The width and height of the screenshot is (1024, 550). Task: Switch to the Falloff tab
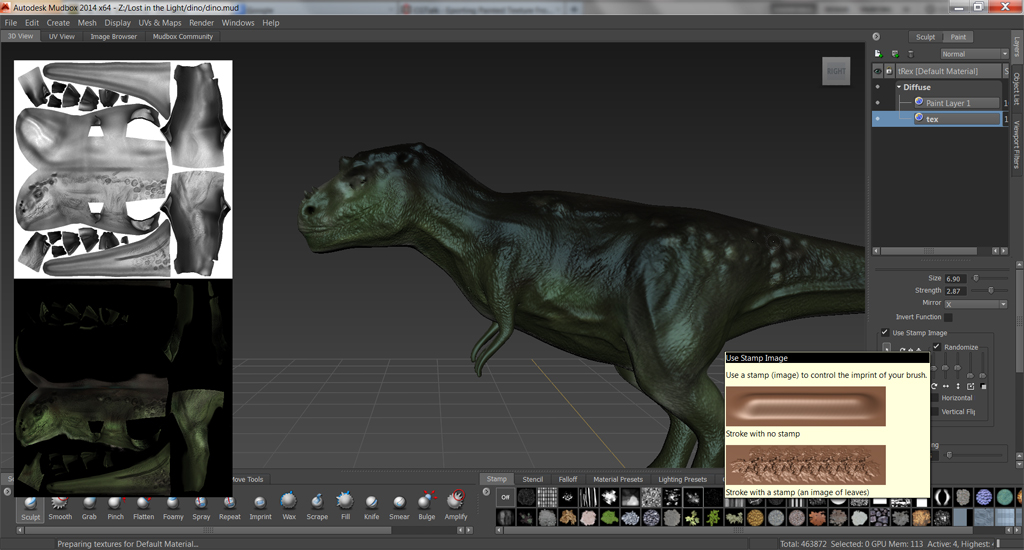(x=568, y=479)
